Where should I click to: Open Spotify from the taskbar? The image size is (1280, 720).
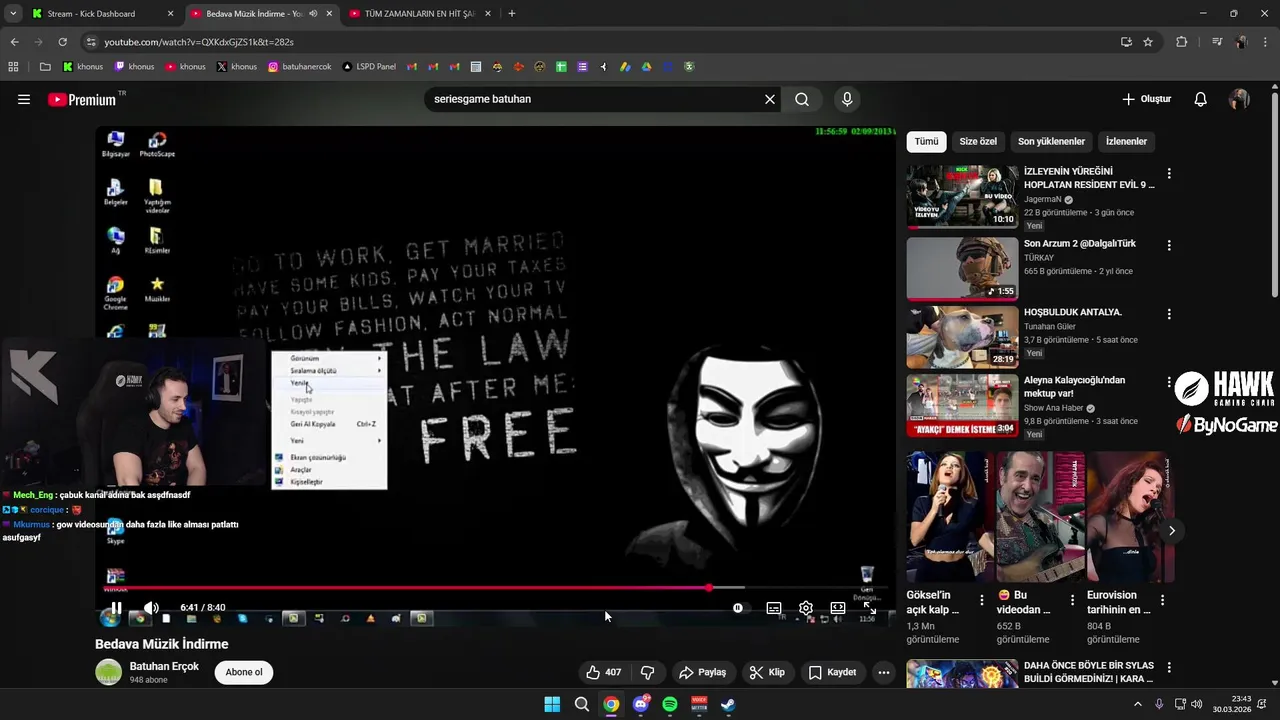670,704
